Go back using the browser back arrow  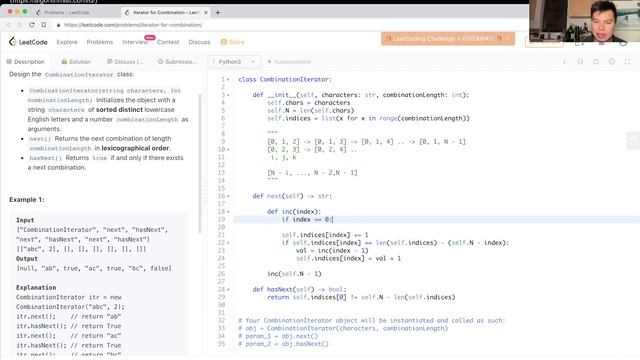9,25
